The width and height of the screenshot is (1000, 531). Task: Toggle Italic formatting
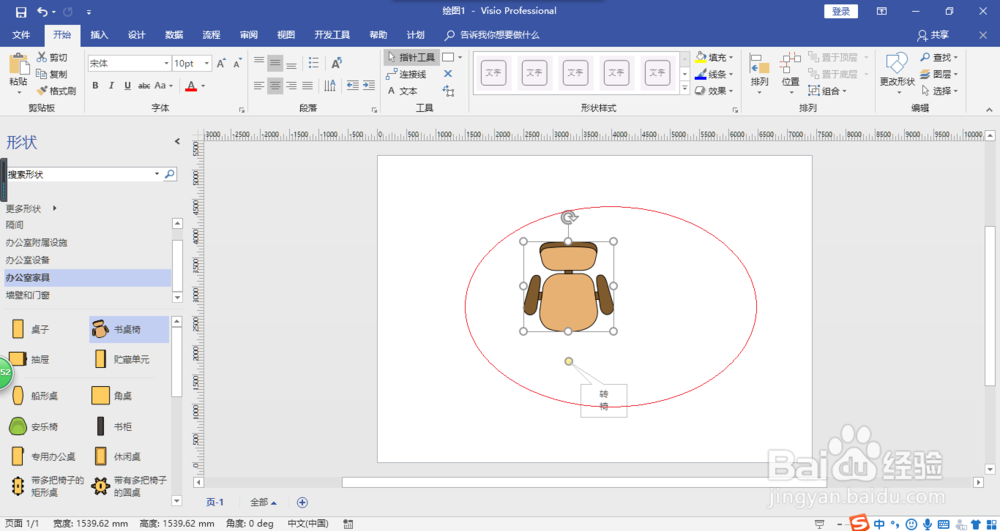111,85
